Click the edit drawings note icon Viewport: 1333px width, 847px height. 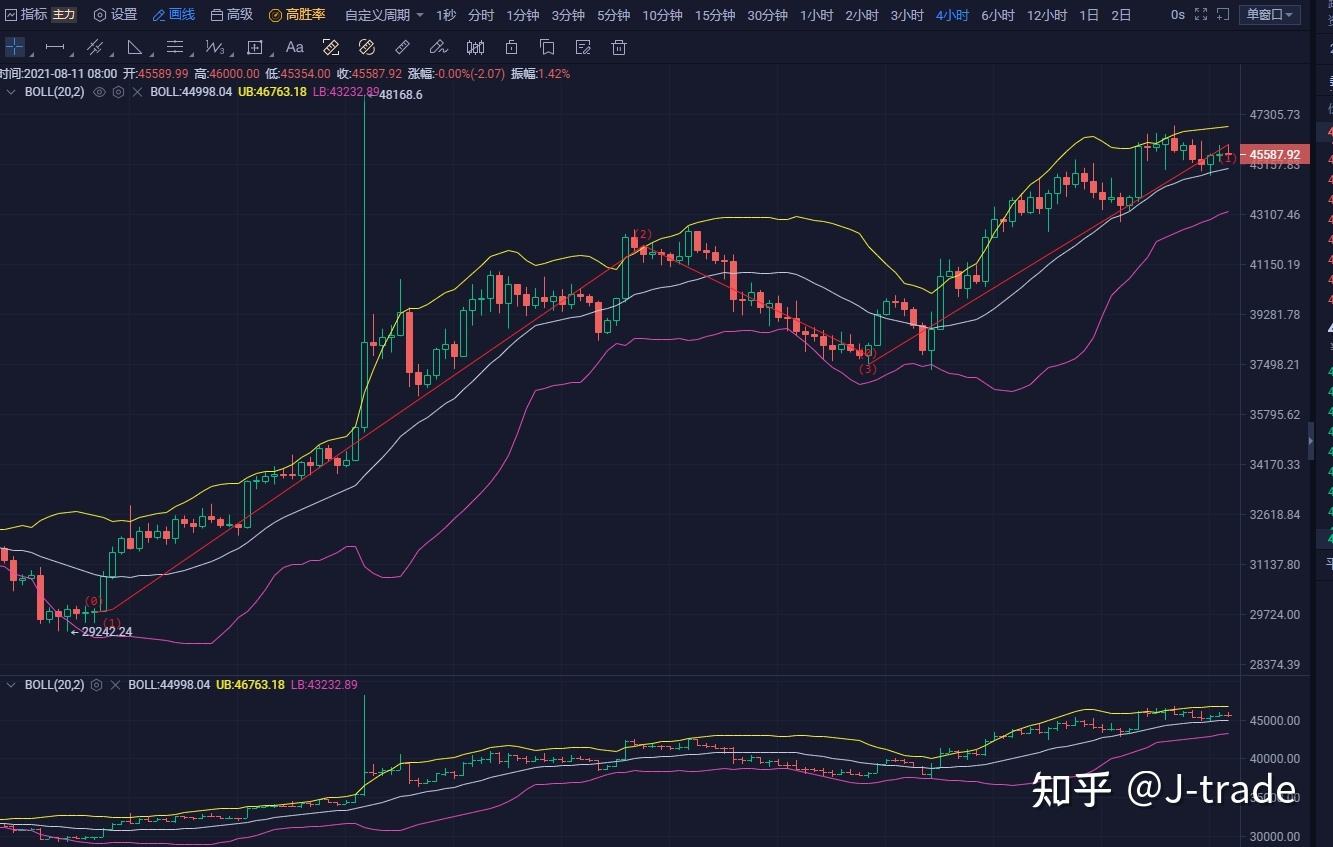click(x=583, y=47)
